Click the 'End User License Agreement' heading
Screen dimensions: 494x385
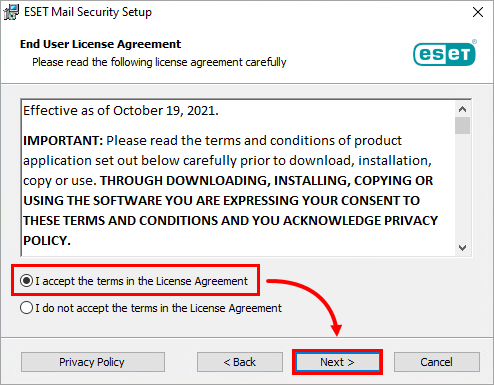pos(100,44)
